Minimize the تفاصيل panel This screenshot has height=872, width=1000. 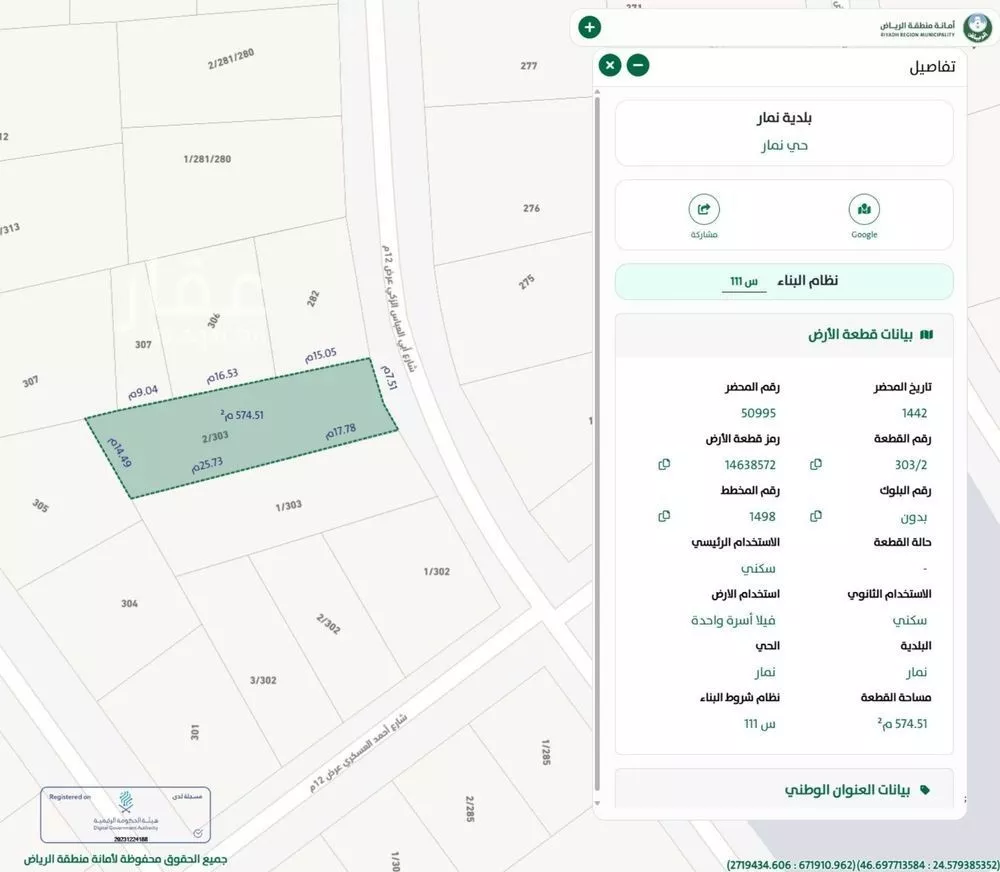638,64
